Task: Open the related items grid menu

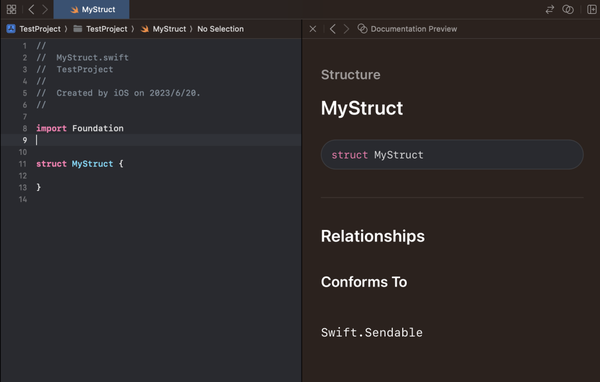Action: pos(11,9)
